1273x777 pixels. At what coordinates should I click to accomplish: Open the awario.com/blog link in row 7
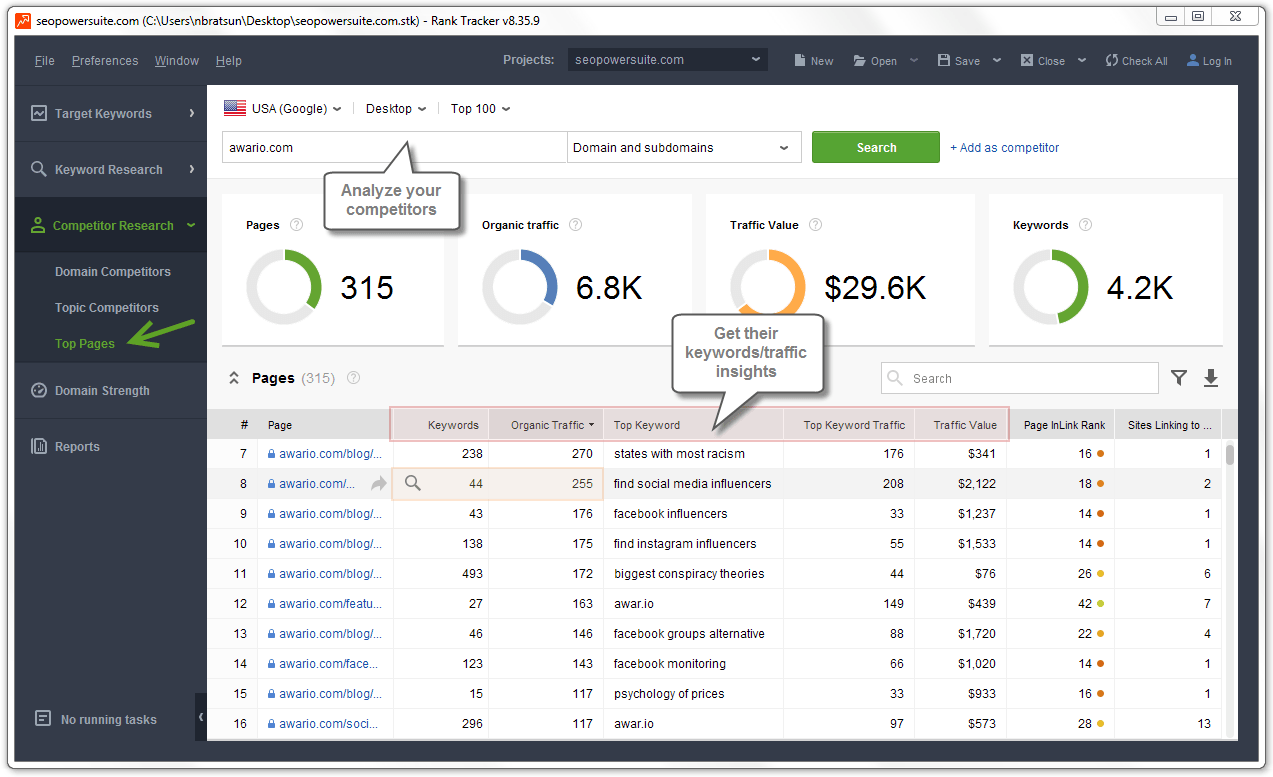[x=330, y=453]
